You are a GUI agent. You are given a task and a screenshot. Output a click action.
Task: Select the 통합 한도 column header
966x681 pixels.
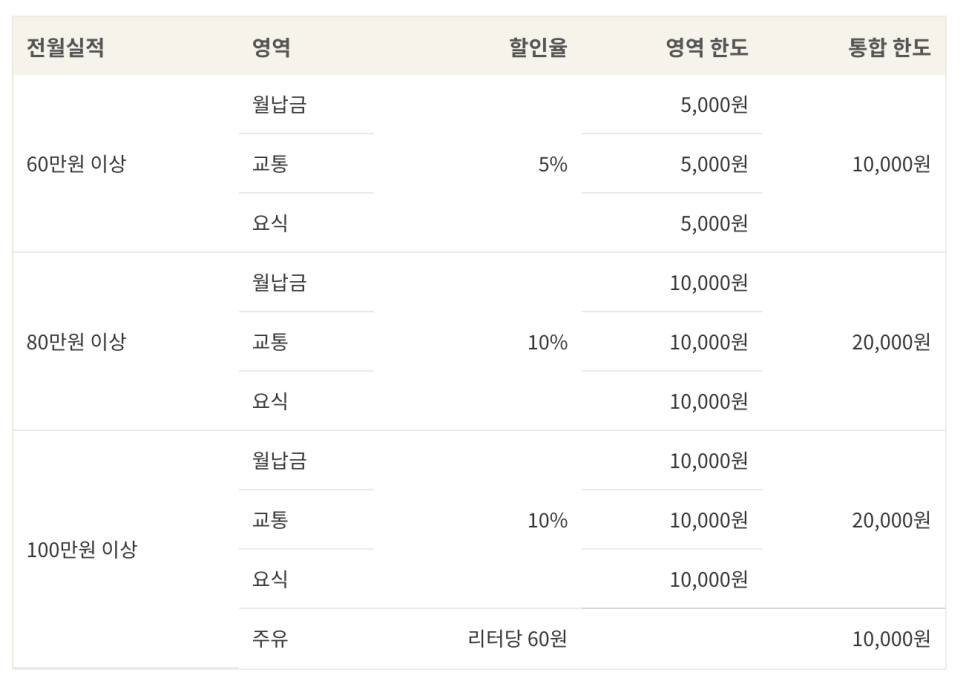point(889,48)
